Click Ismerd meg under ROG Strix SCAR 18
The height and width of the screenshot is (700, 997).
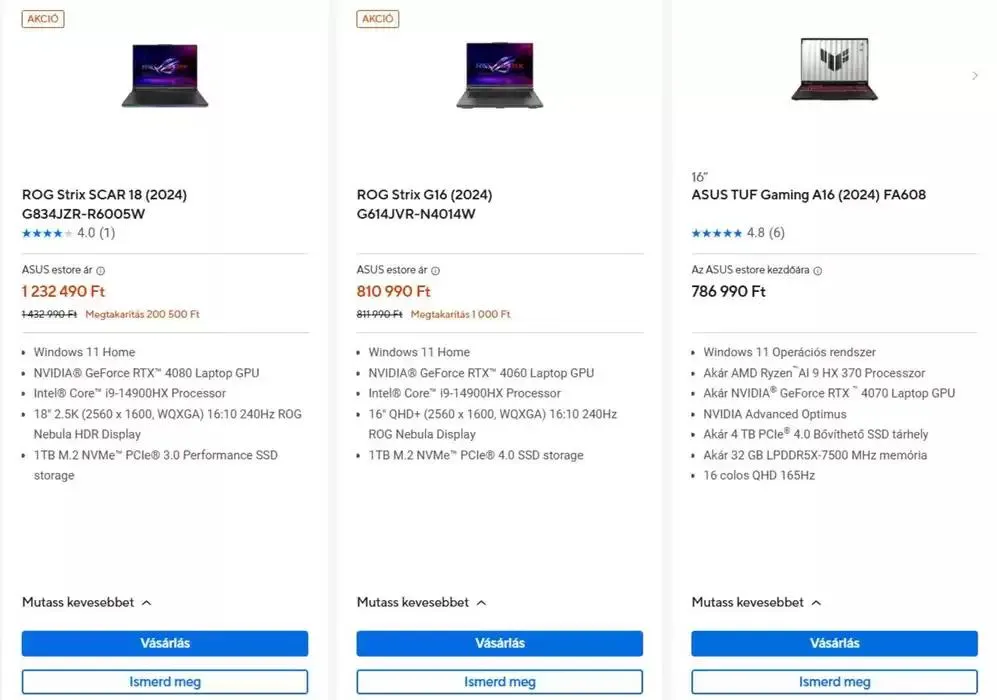[x=165, y=682]
